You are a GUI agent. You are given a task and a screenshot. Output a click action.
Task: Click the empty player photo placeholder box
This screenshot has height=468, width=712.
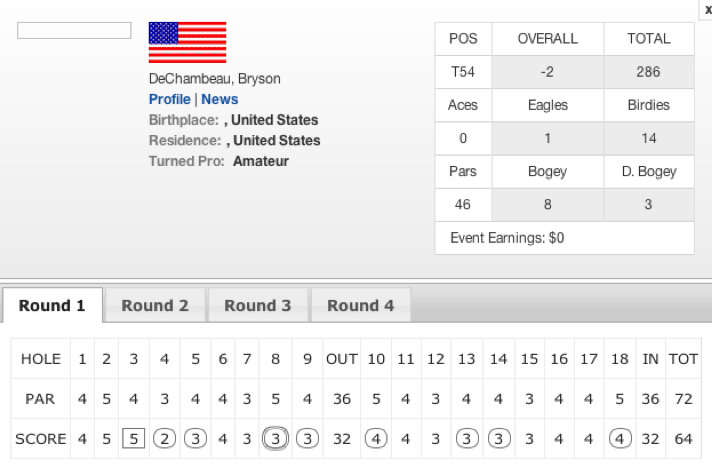(74, 30)
